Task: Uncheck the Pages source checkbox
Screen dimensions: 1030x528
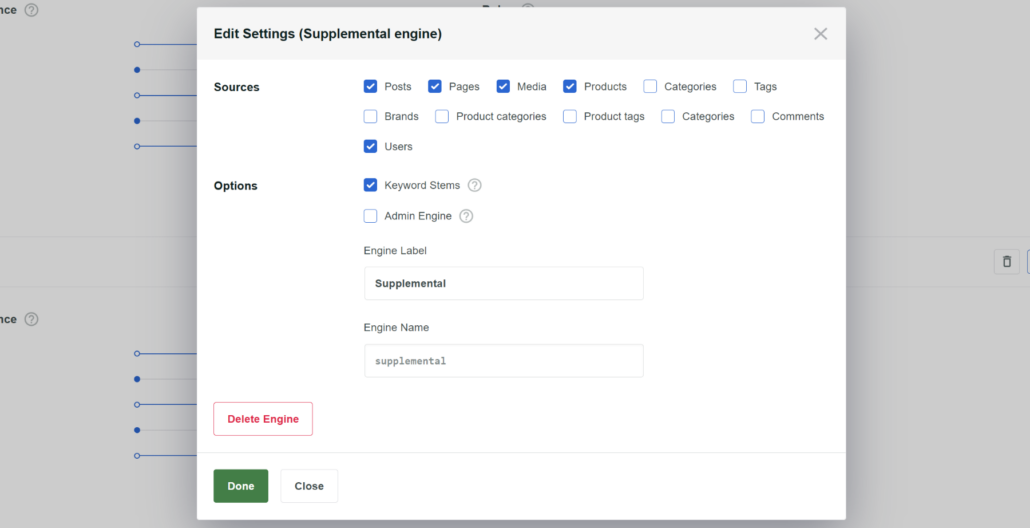Action: tap(435, 86)
